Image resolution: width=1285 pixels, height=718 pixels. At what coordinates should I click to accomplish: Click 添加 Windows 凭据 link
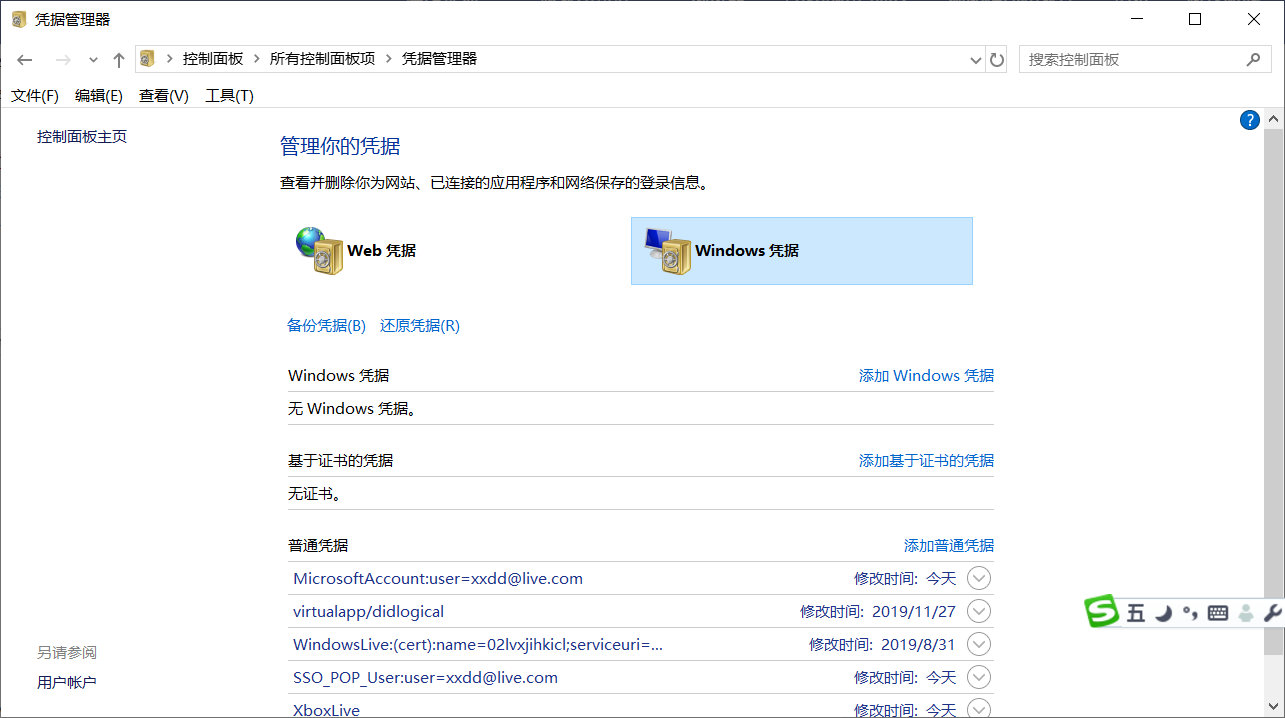pyautogui.click(x=925, y=375)
